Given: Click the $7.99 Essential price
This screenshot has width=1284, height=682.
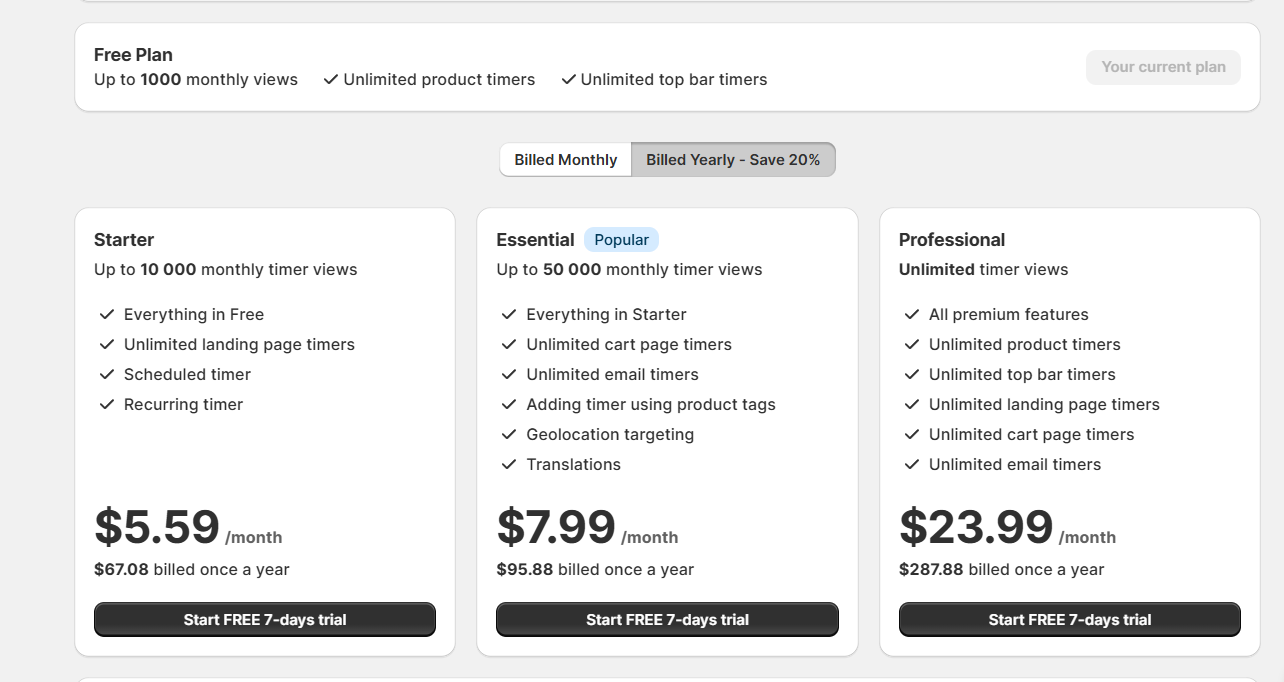Looking at the screenshot, I should (x=556, y=527).
